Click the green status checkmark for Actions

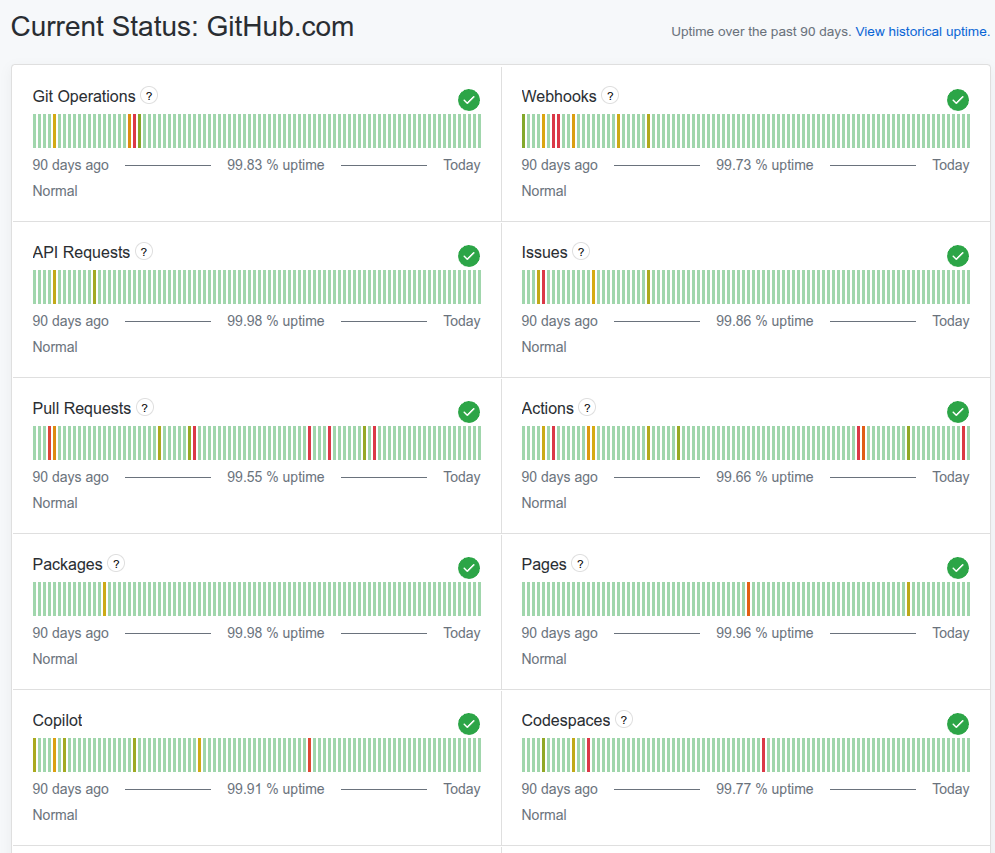[958, 412]
